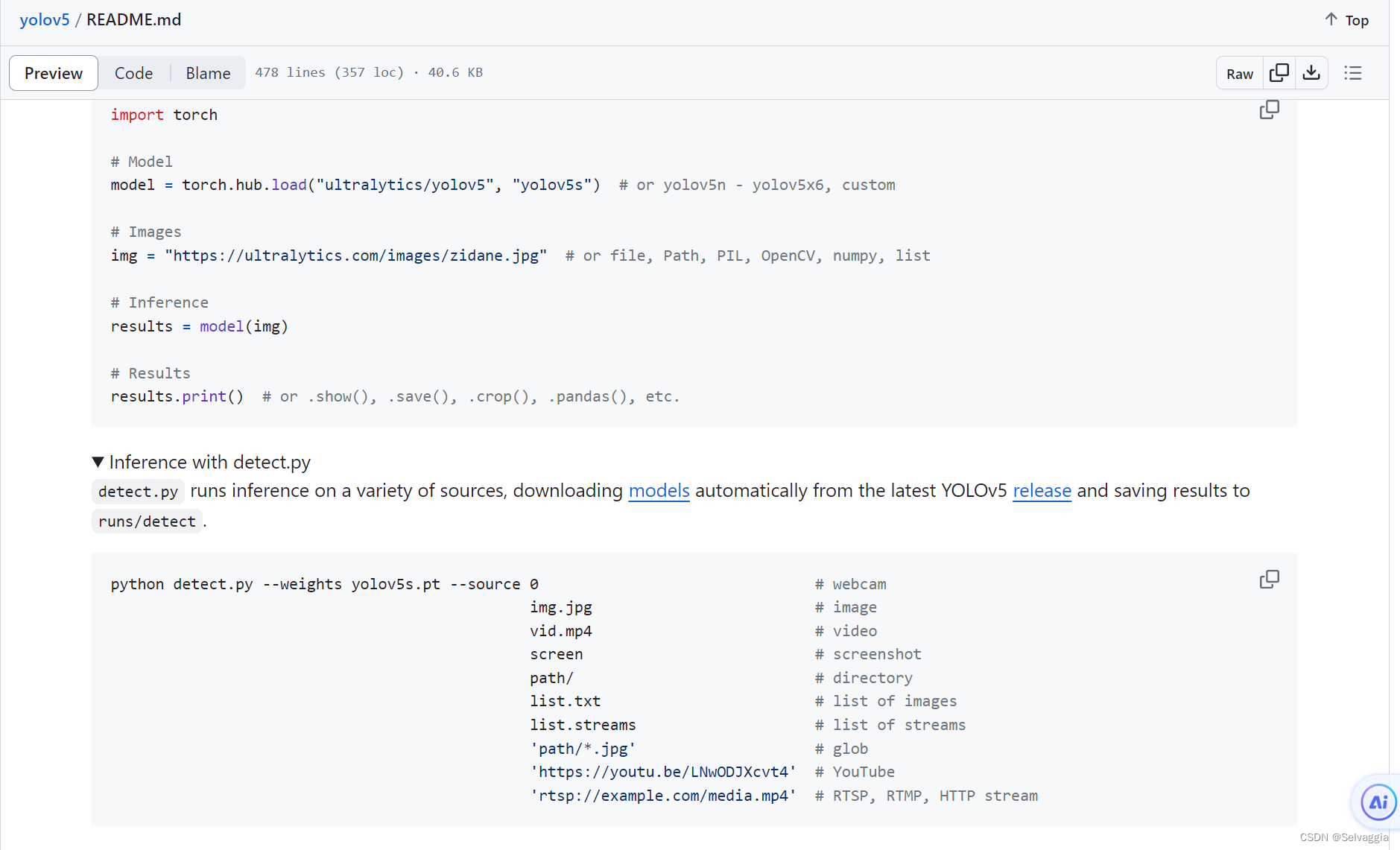Click the 'vid.mp4' source option
Image resolution: width=1400 pixels, height=850 pixels.
tap(561, 631)
